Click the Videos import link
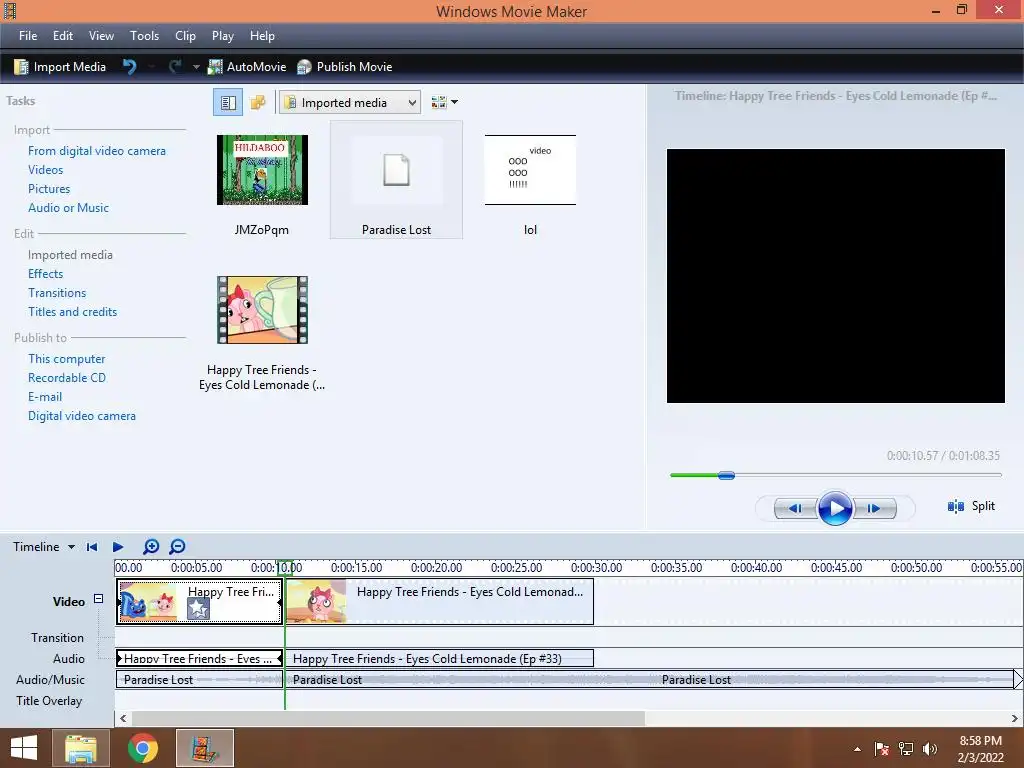The image size is (1024, 768). click(46, 170)
